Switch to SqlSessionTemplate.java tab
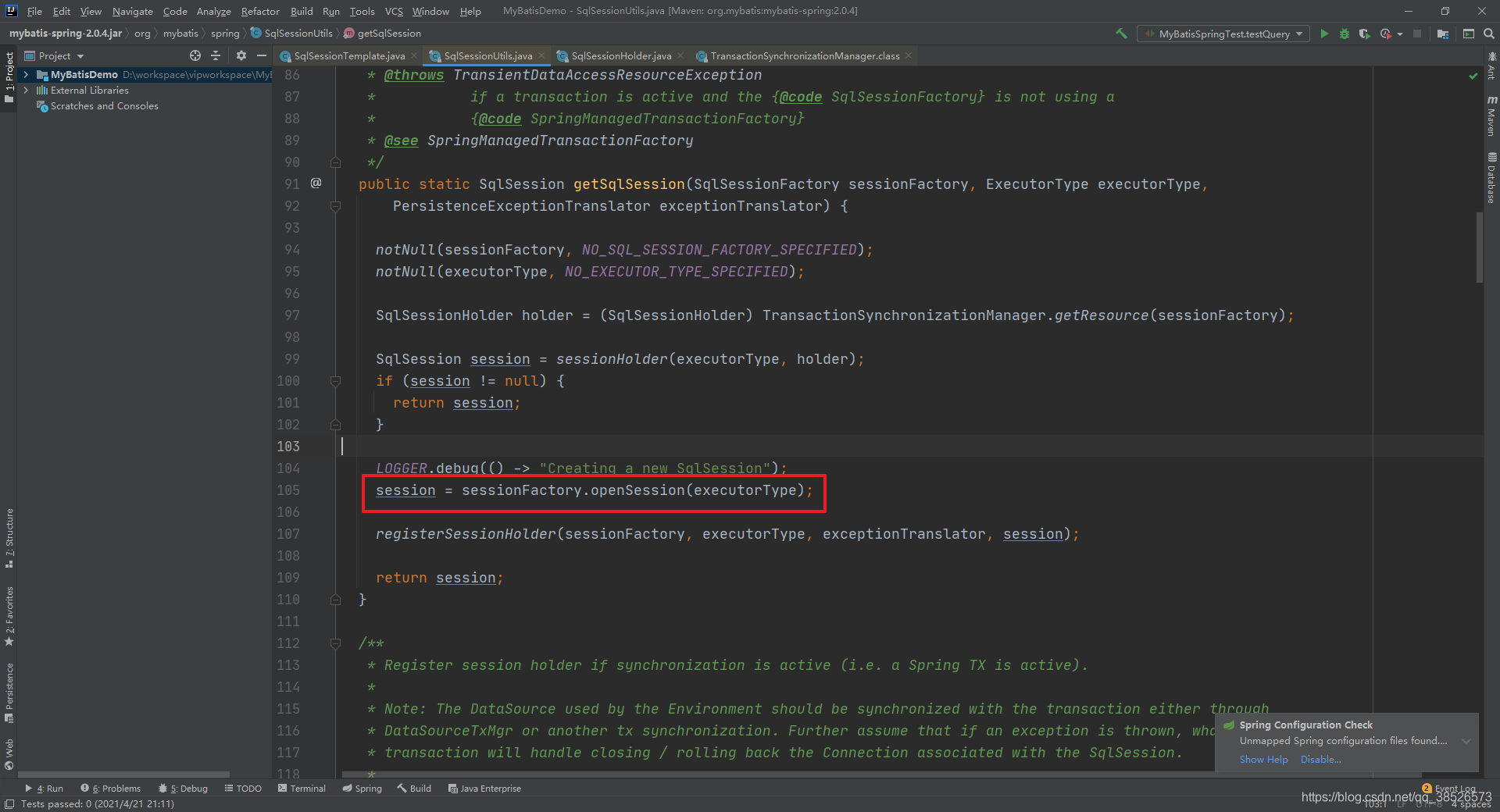This screenshot has width=1500, height=812. click(x=349, y=55)
